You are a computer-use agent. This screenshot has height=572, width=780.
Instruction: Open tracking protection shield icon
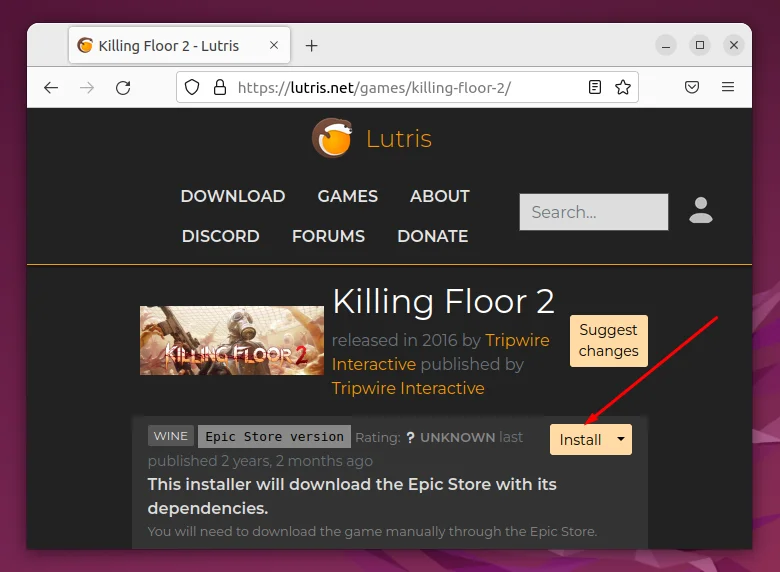192,88
